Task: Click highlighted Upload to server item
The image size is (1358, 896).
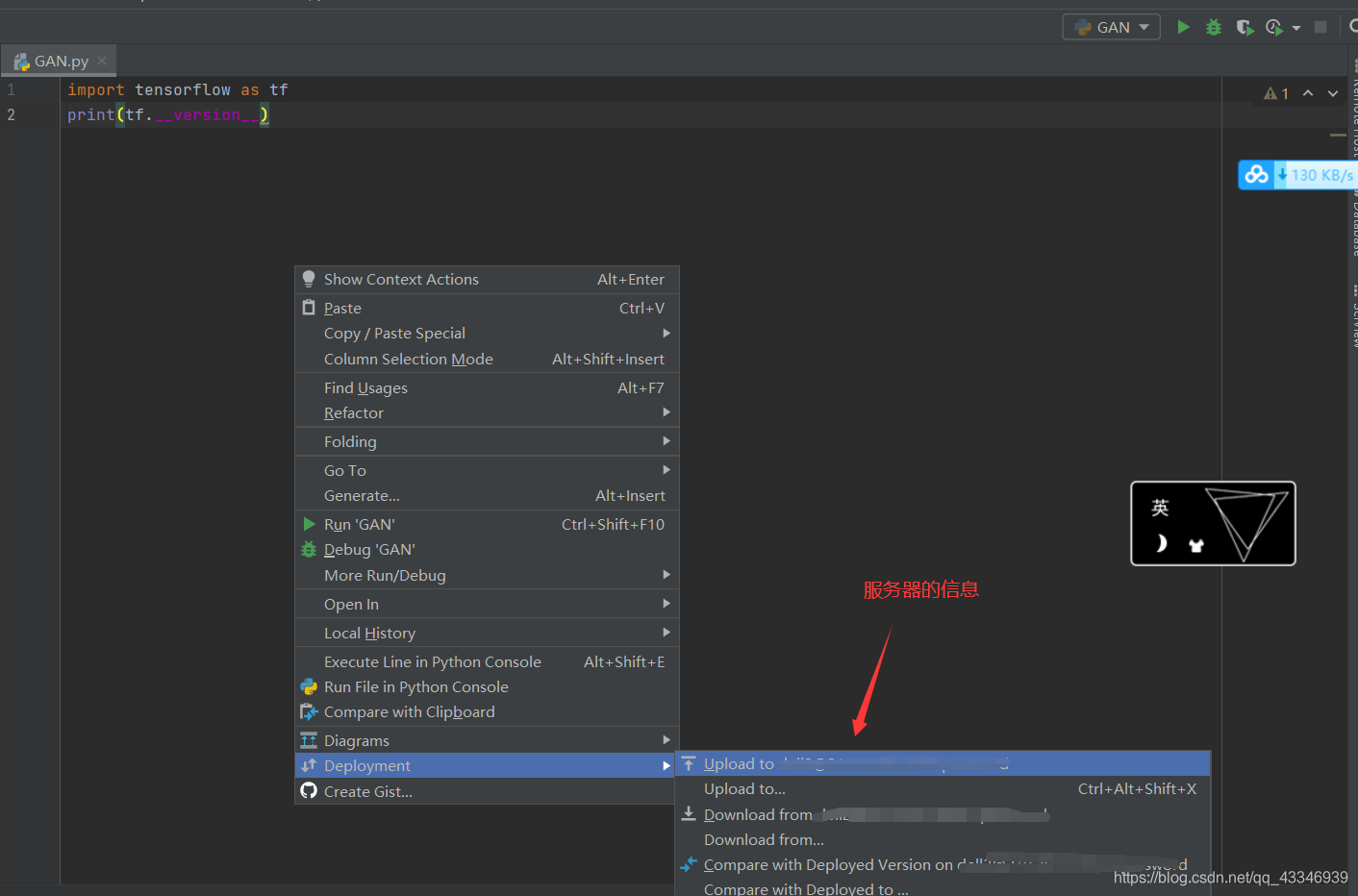Action: tap(943, 763)
